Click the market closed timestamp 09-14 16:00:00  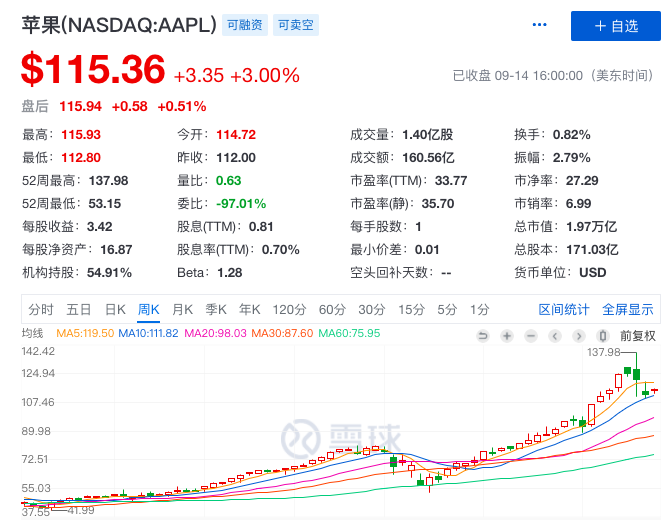pos(538,76)
